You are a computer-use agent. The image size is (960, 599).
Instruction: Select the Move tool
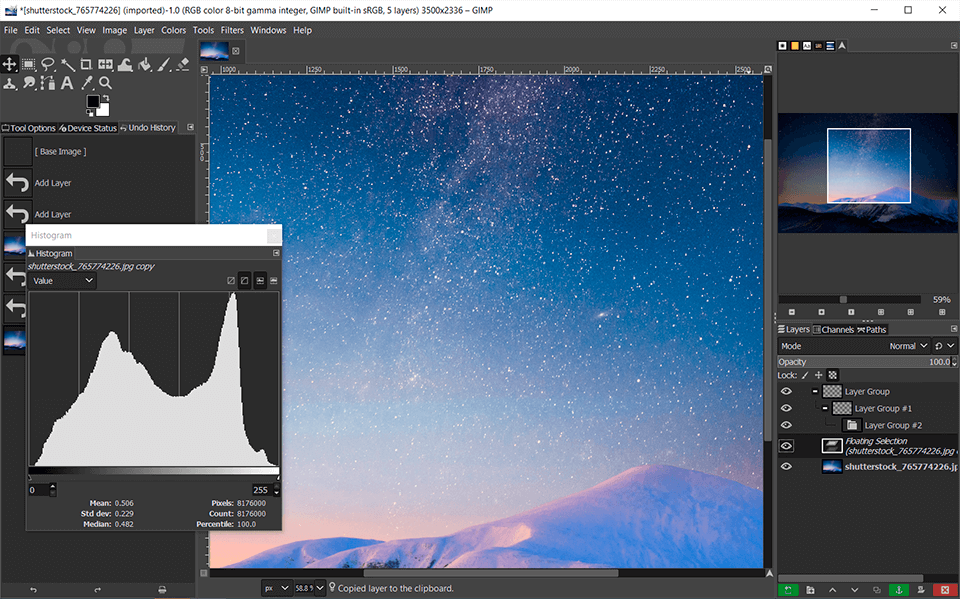click(10, 64)
